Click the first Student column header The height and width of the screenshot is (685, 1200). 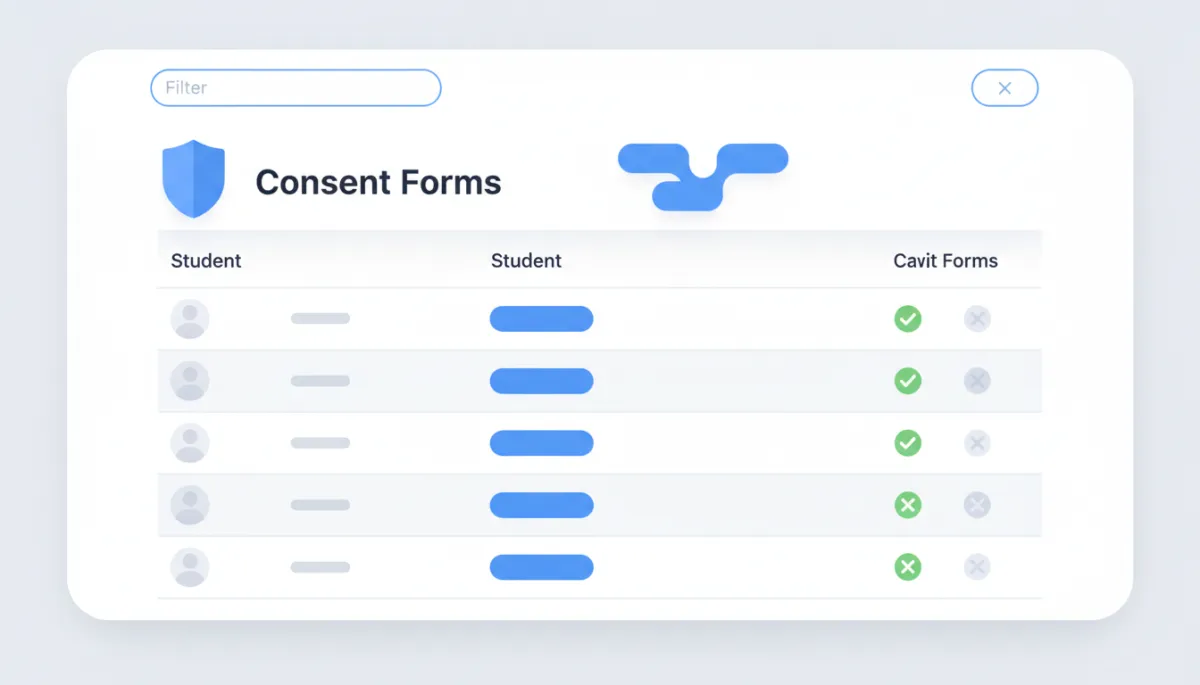click(206, 261)
